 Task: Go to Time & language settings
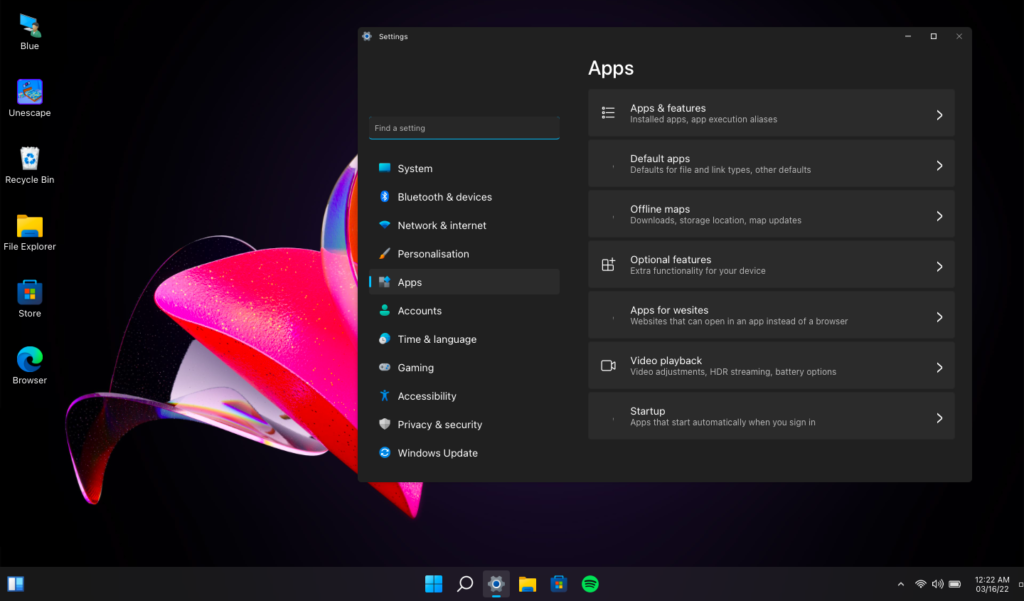(x=464, y=339)
